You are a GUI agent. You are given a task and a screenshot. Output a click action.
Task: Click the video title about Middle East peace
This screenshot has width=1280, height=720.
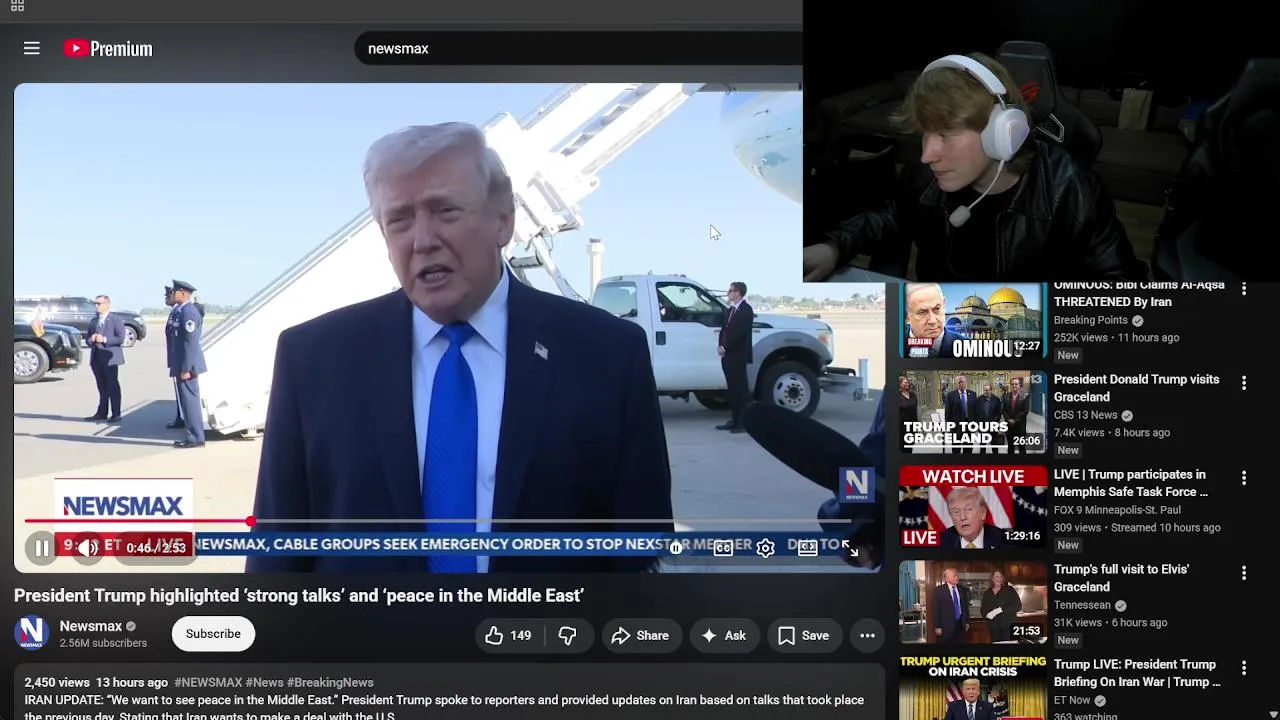pos(298,595)
